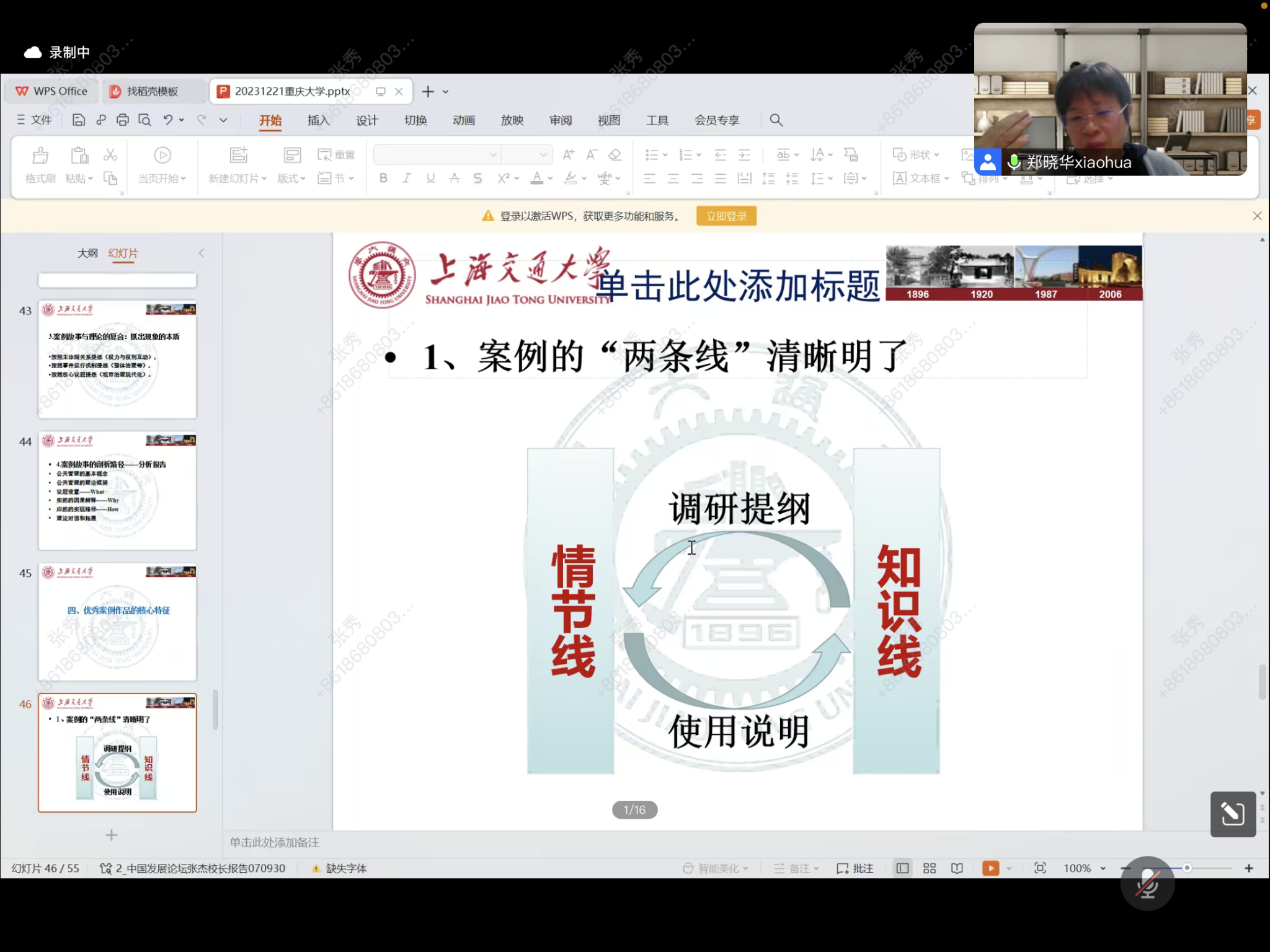The width and height of the screenshot is (1270, 952).
Task: Open the 插入 ribbon tab
Action: (x=318, y=120)
